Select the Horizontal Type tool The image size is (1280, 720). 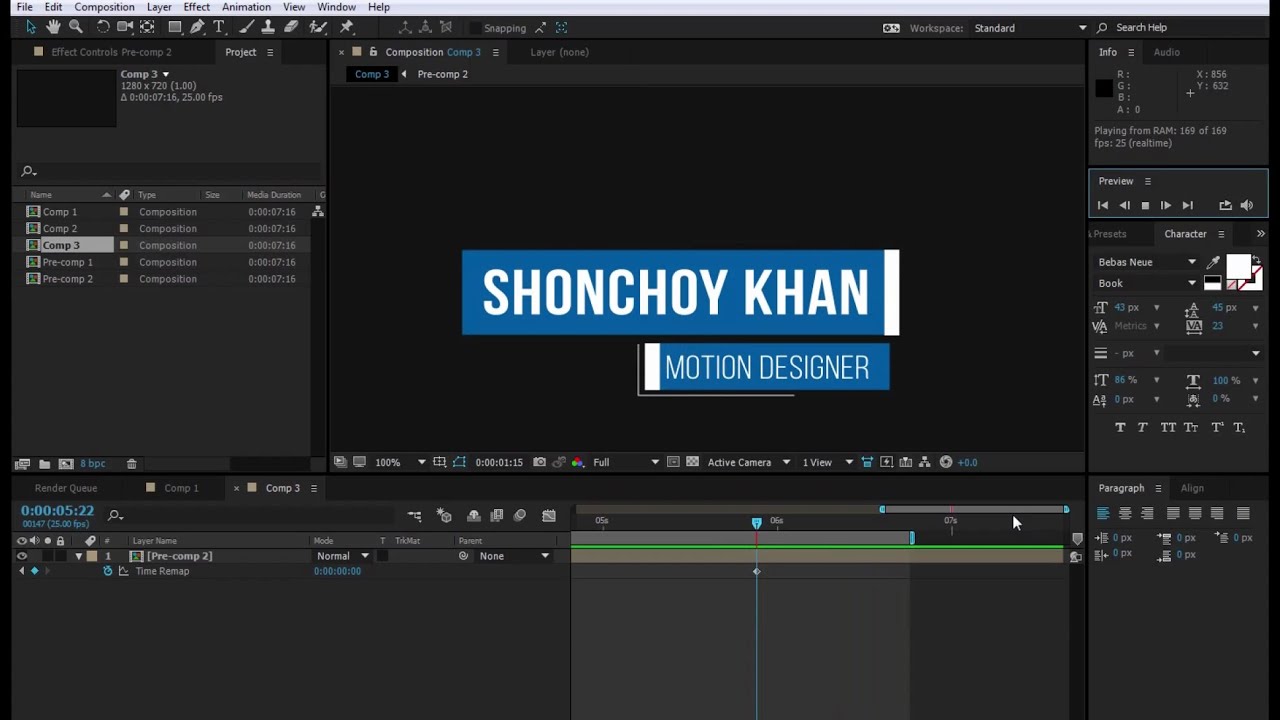219,27
